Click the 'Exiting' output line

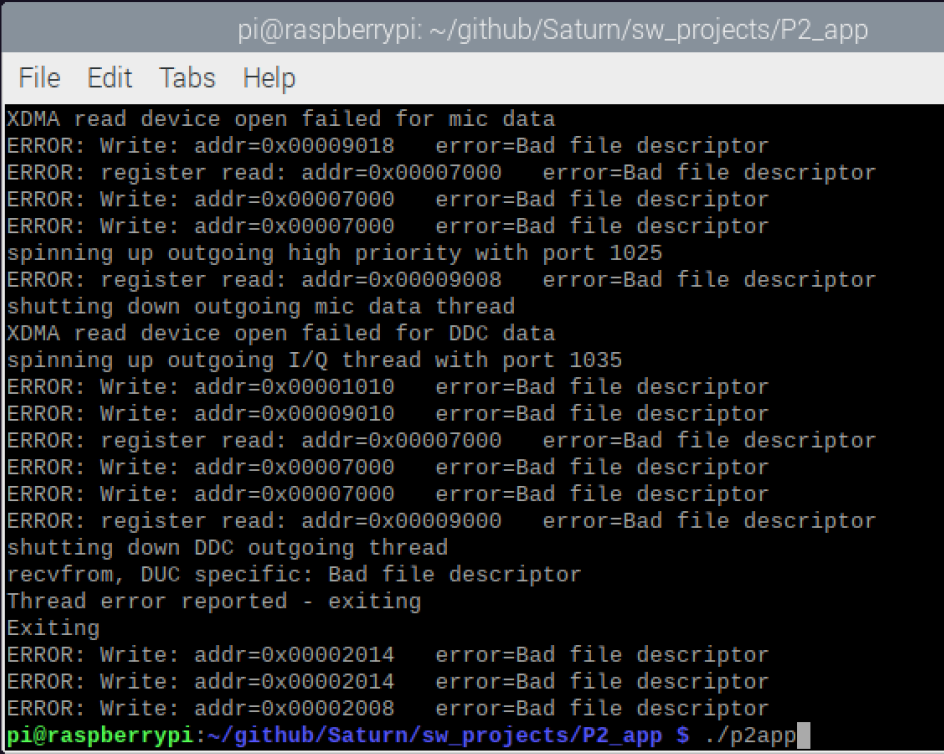point(52,628)
